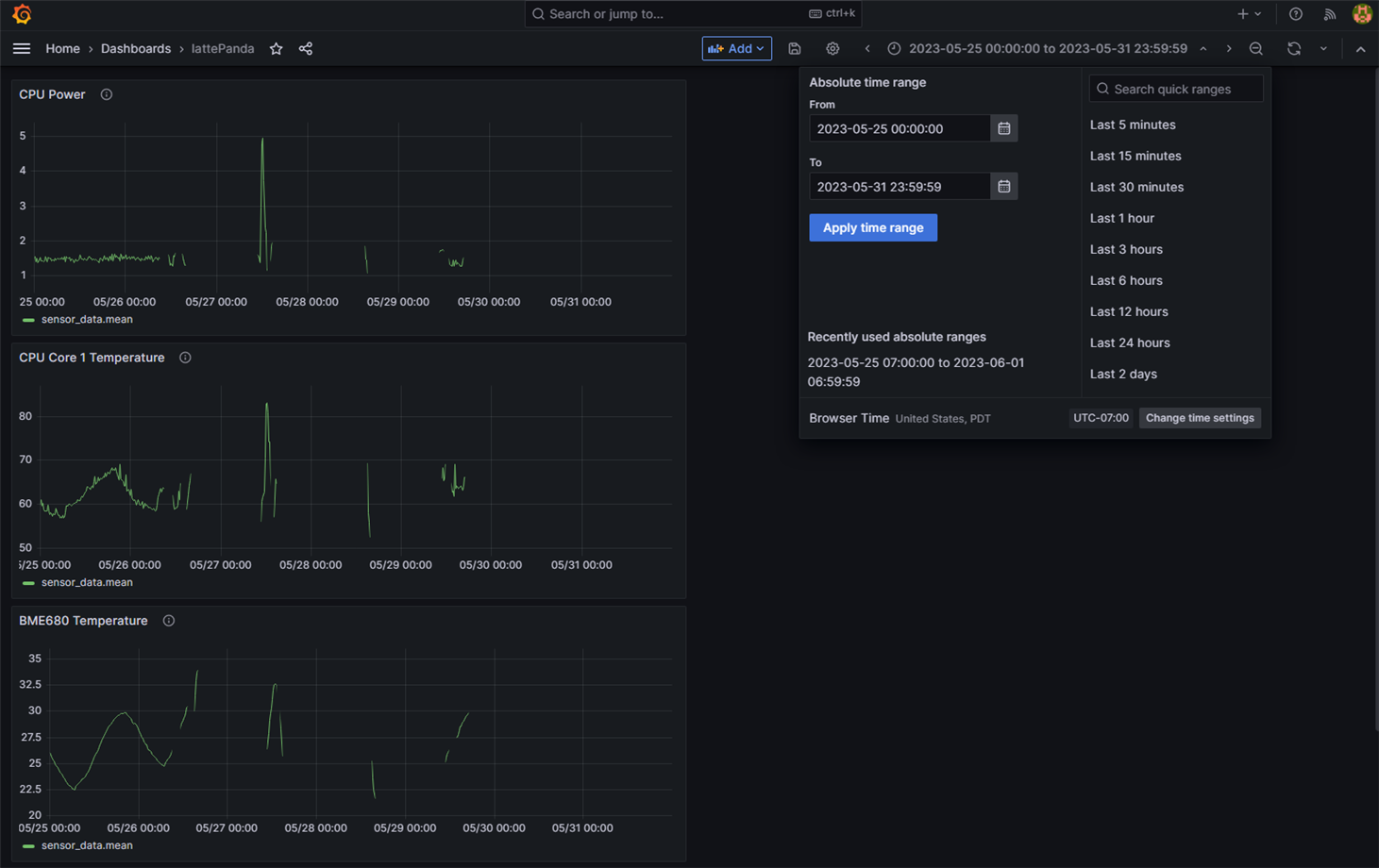Click Change time settings button
1379x868 pixels.
coord(1200,418)
